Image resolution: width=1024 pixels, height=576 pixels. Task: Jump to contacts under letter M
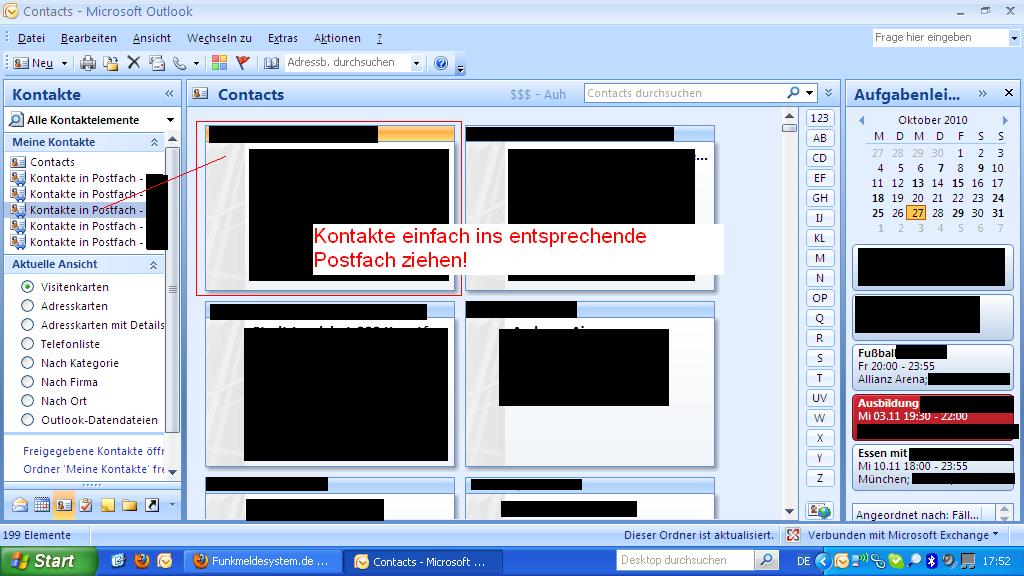point(820,258)
